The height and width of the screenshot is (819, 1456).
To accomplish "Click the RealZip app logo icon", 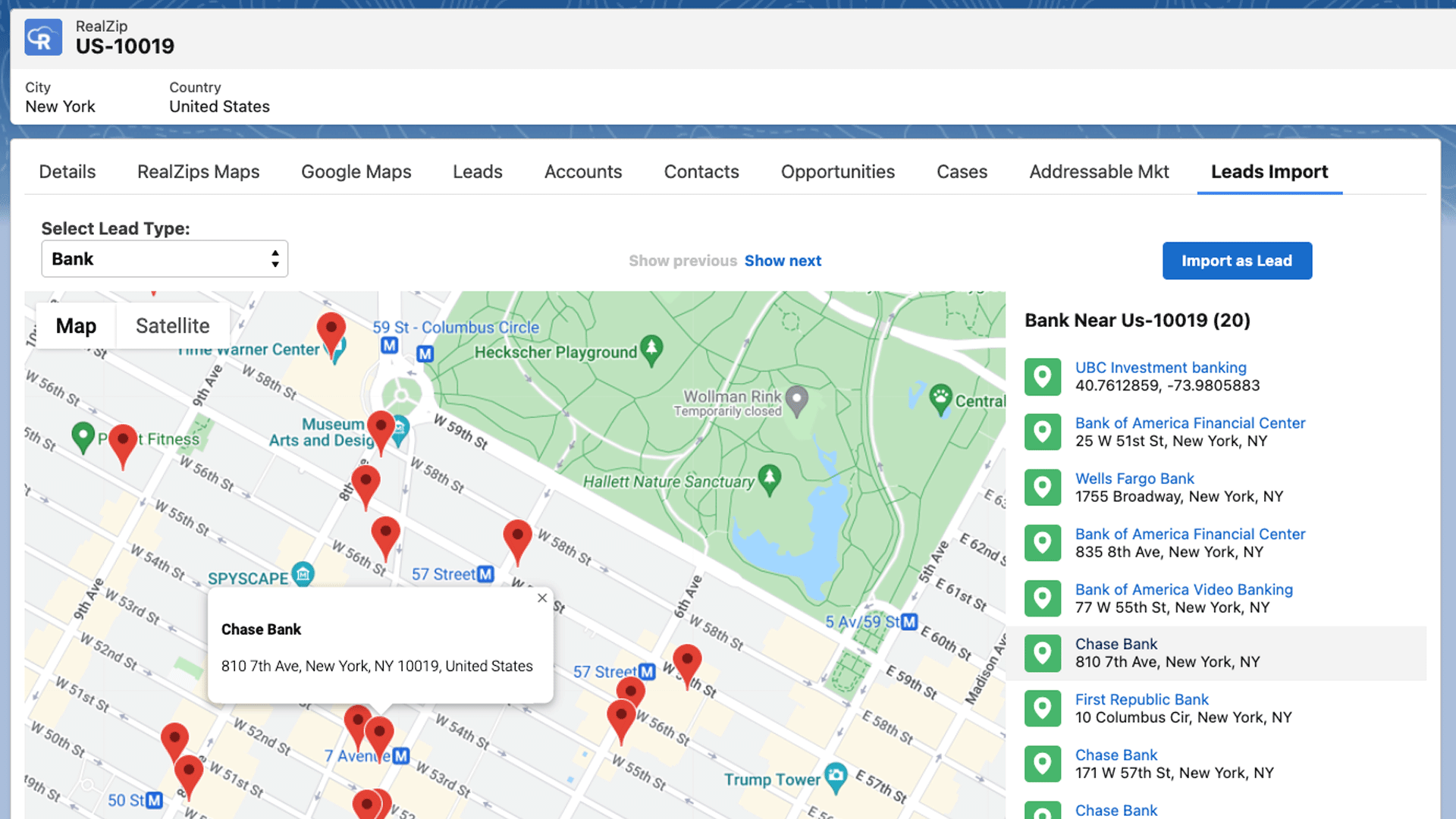I will tap(43, 37).
